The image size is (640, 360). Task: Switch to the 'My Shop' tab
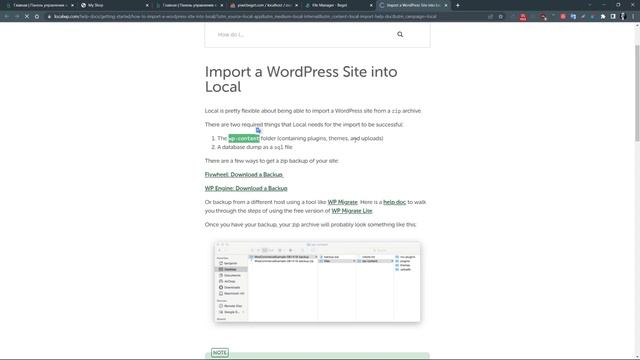pos(113,5)
